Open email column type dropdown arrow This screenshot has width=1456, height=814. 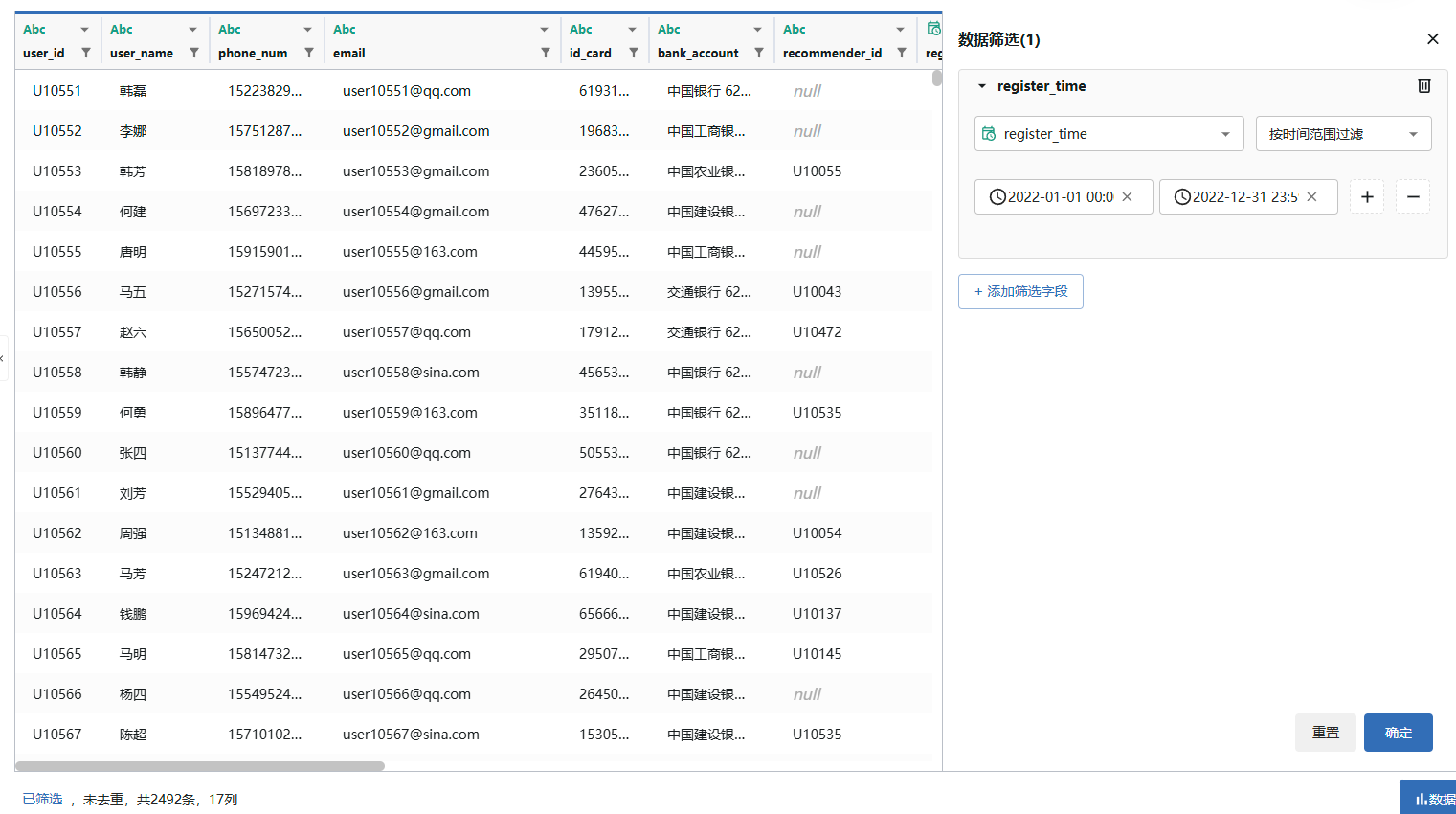(x=544, y=30)
